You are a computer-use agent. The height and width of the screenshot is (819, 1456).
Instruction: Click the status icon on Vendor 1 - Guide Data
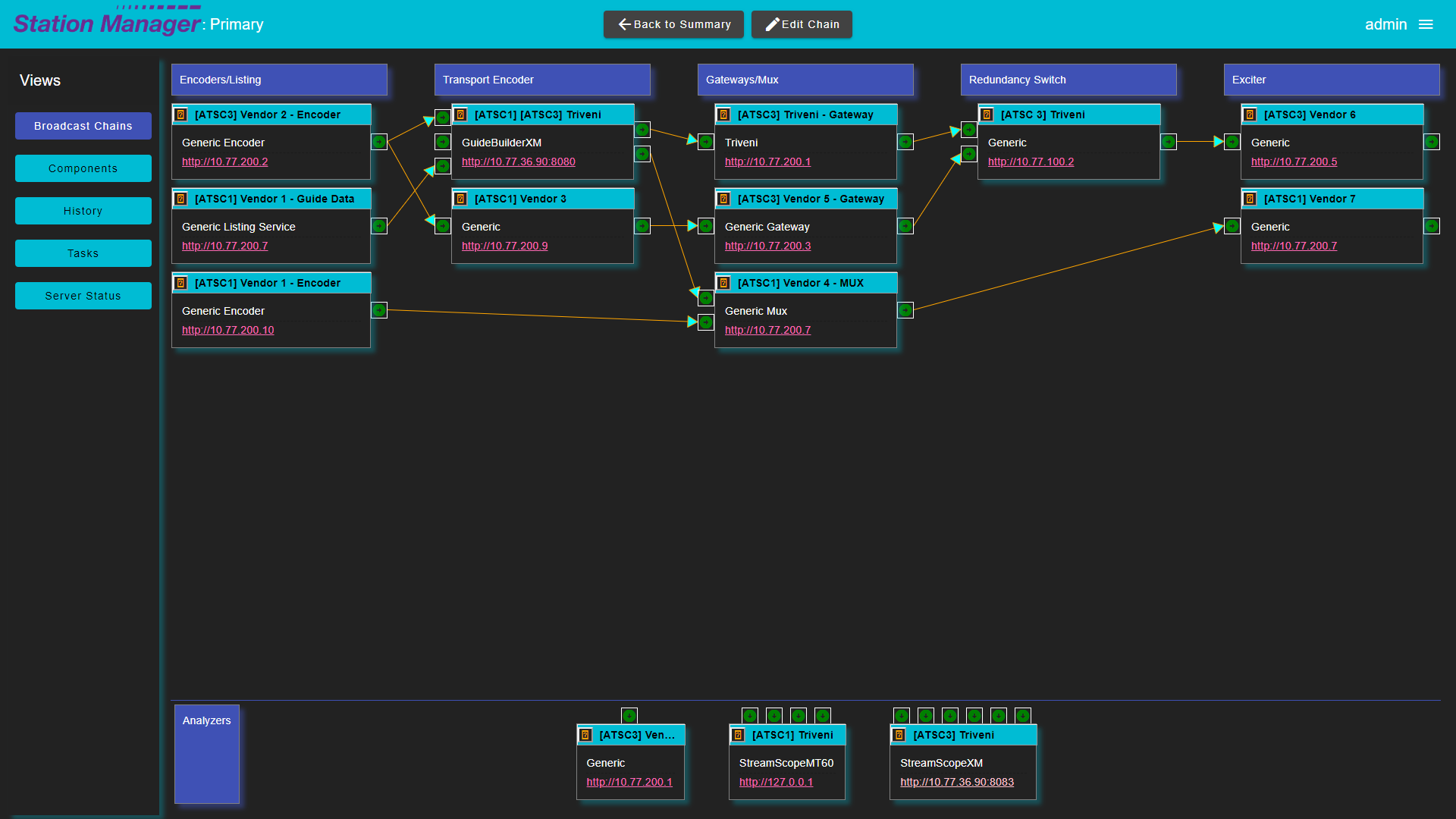point(181,199)
